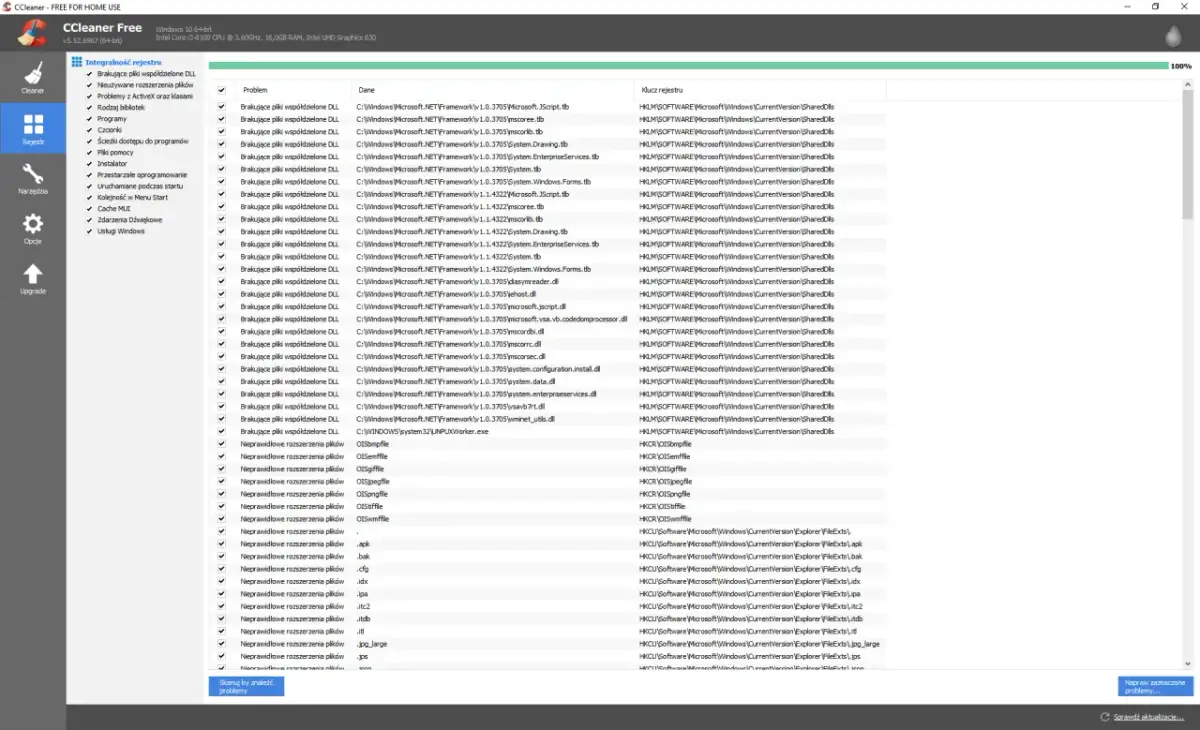
Task: Uncheck the first Brakujące pliki współdzielone DLL entry
Action: (x=221, y=106)
